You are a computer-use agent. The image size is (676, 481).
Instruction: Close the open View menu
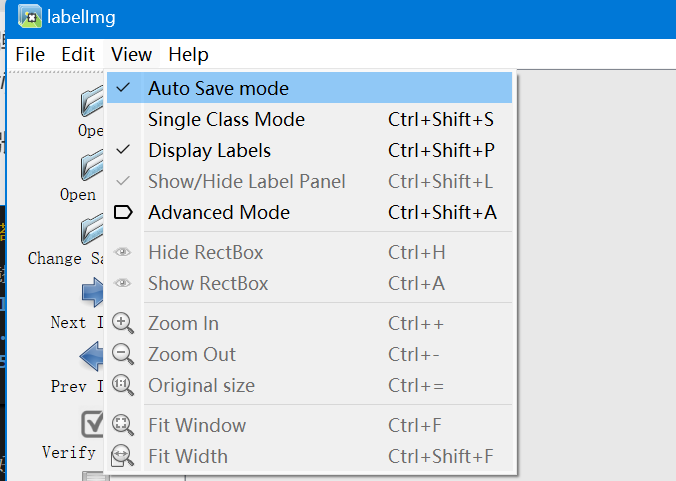pos(131,55)
